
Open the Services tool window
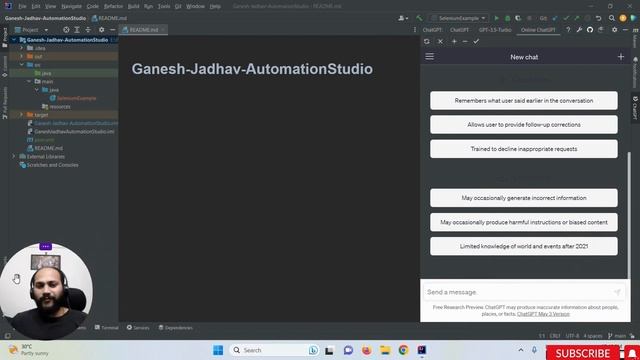click(x=138, y=327)
